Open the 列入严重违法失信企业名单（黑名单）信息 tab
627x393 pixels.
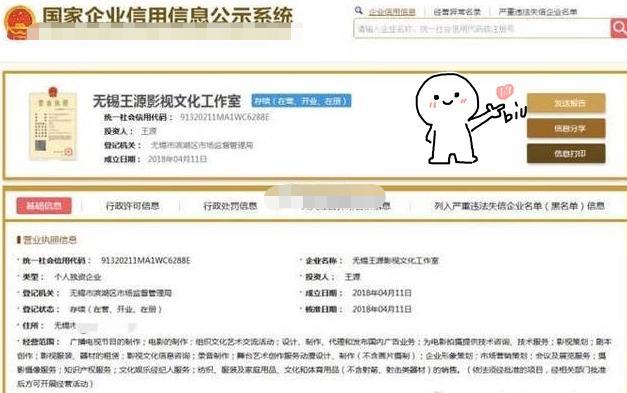pos(519,206)
